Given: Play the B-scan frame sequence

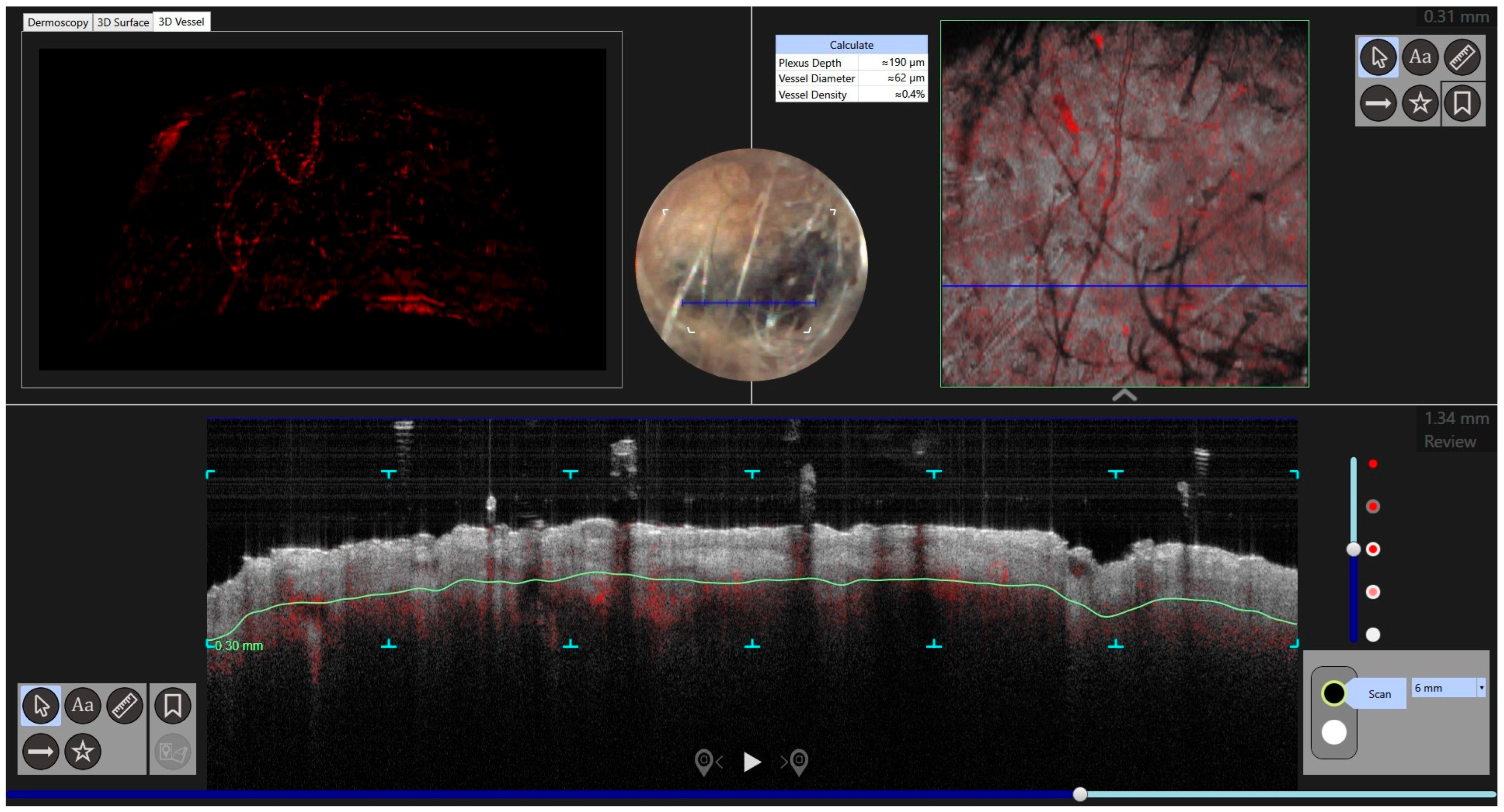Looking at the screenshot, I should click(x=752, y=762).
